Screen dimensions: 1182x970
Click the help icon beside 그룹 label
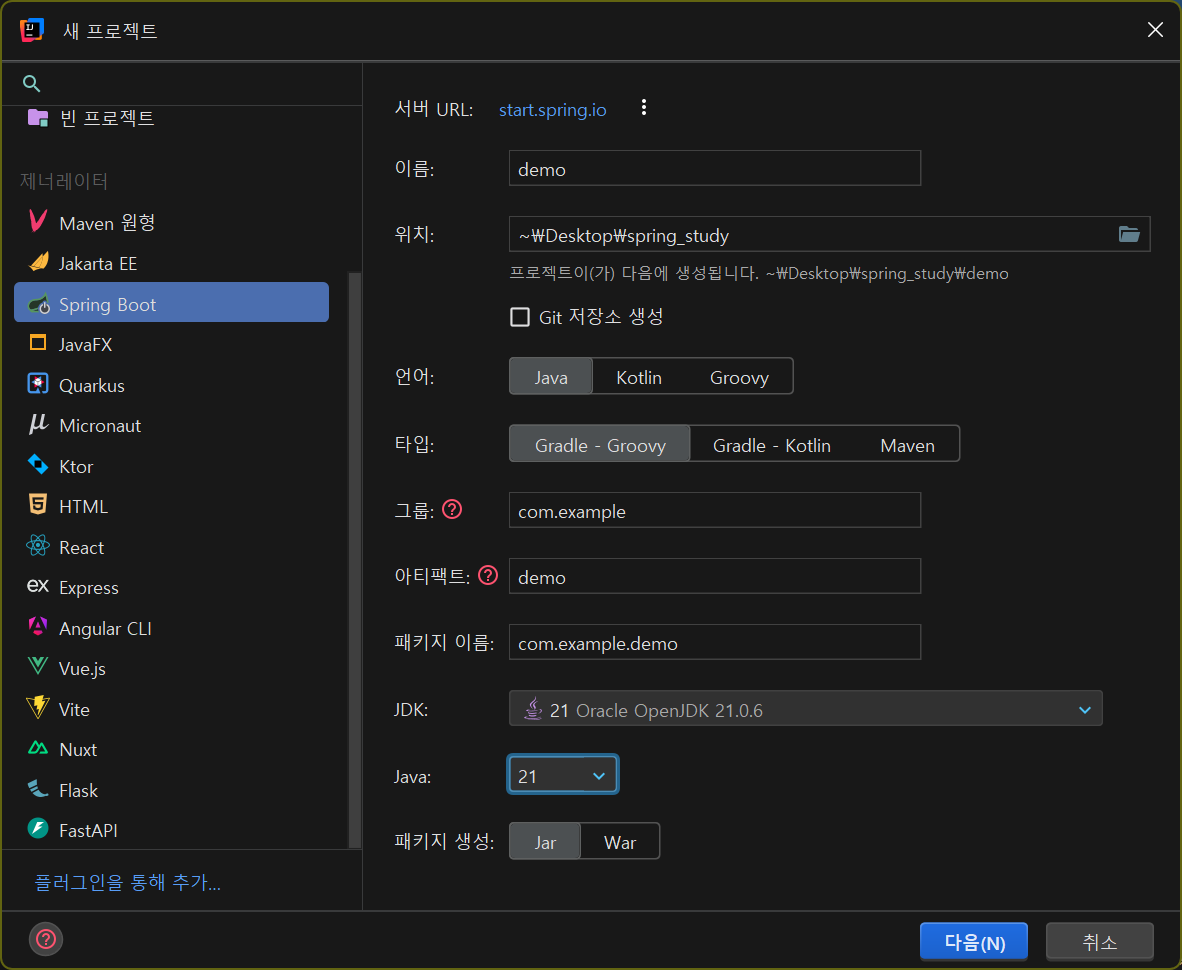(x=452, y=509)
